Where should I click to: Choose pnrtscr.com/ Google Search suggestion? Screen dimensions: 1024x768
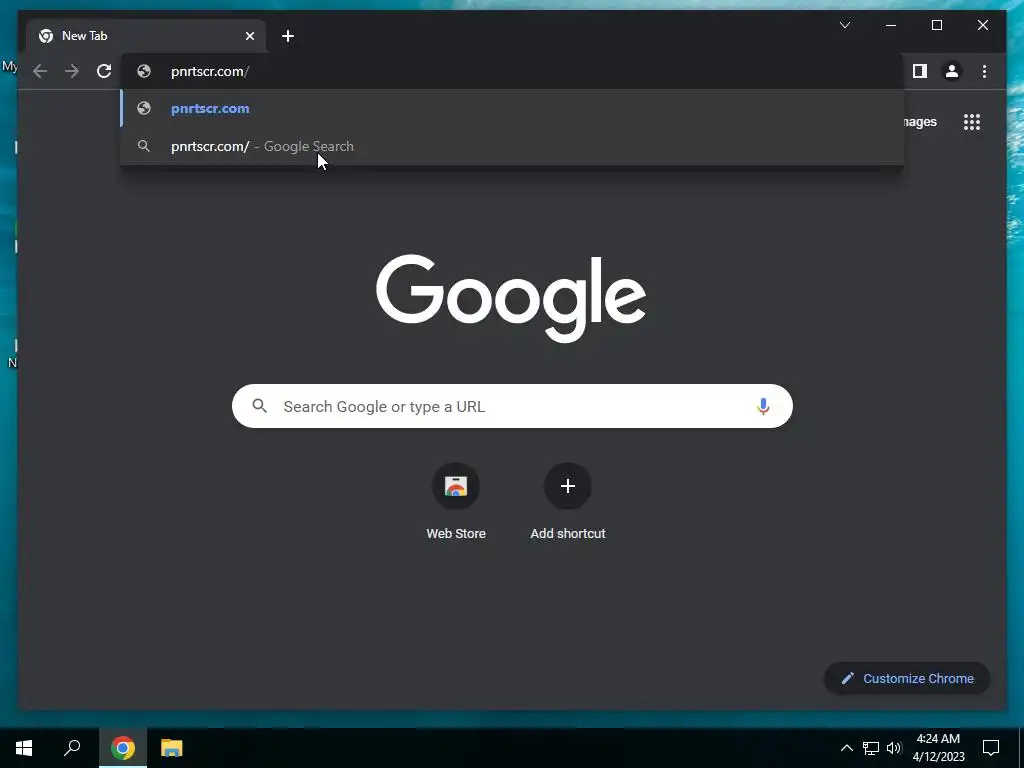point(513,146)
